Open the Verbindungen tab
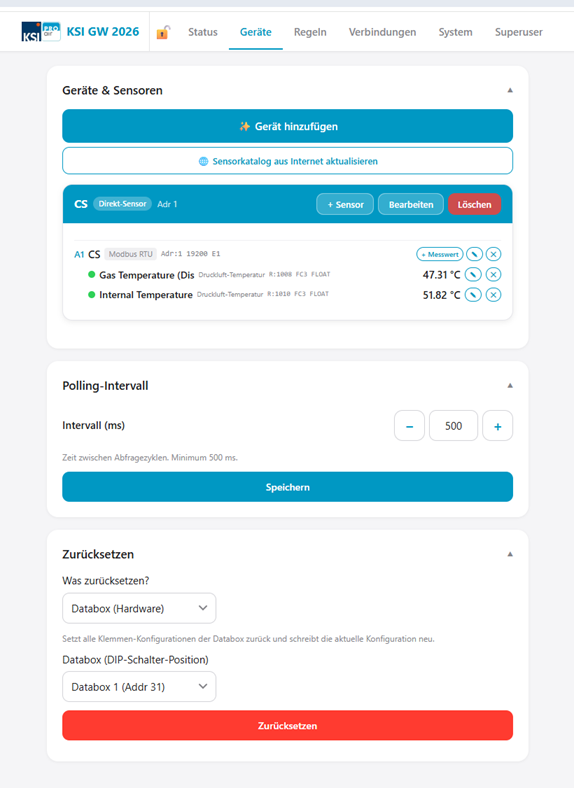The image size is (574, 788). coord(382,32)
